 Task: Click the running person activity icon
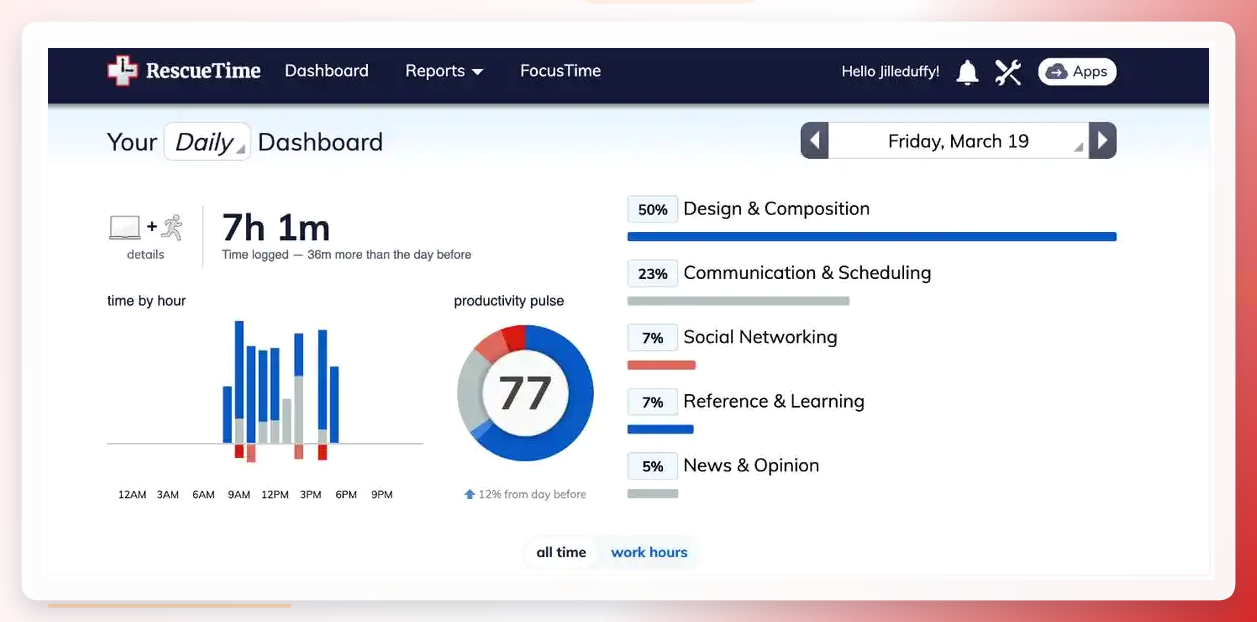(x=173, y=227)
